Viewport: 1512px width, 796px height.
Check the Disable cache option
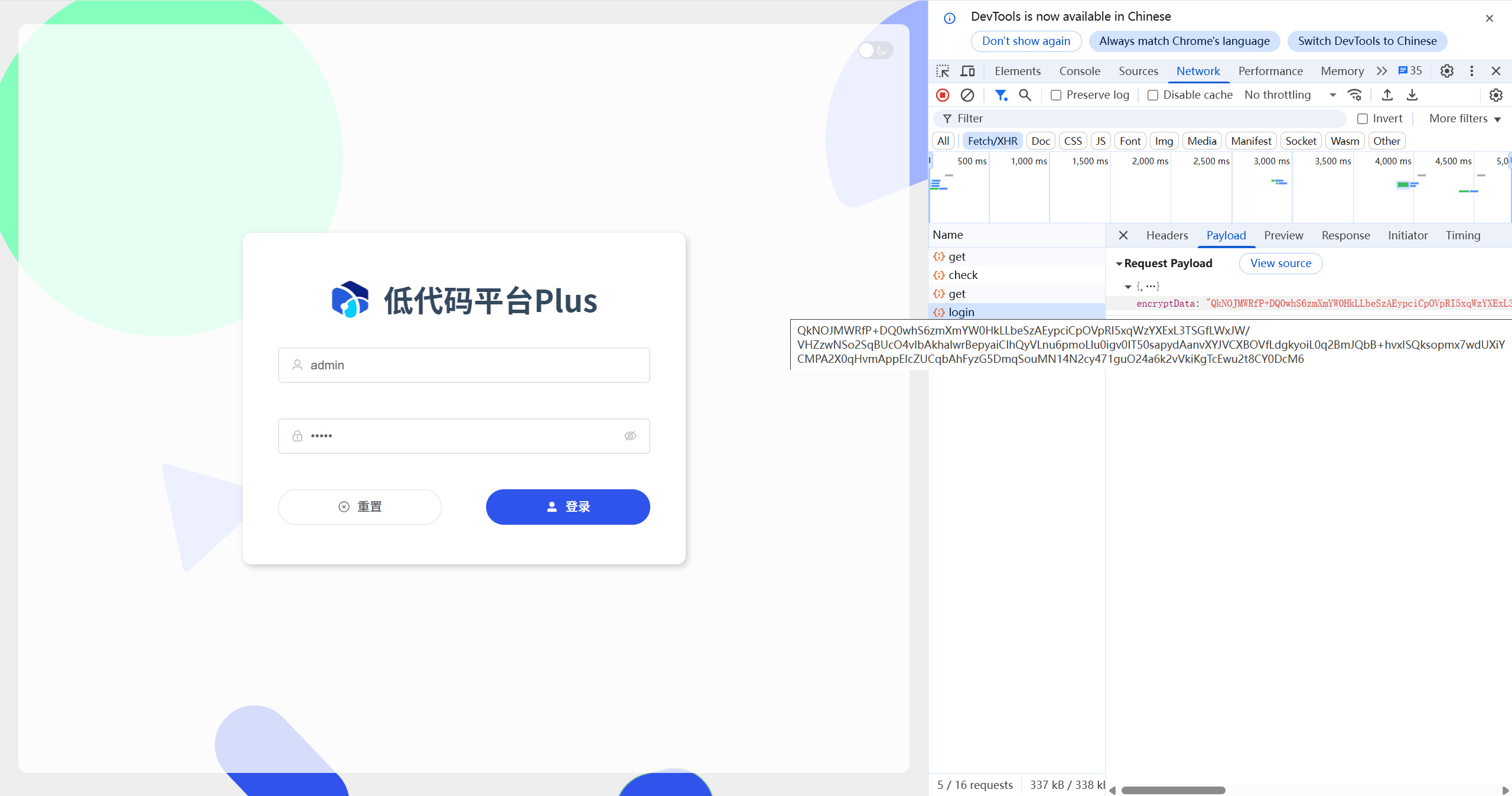[1152, 95]
